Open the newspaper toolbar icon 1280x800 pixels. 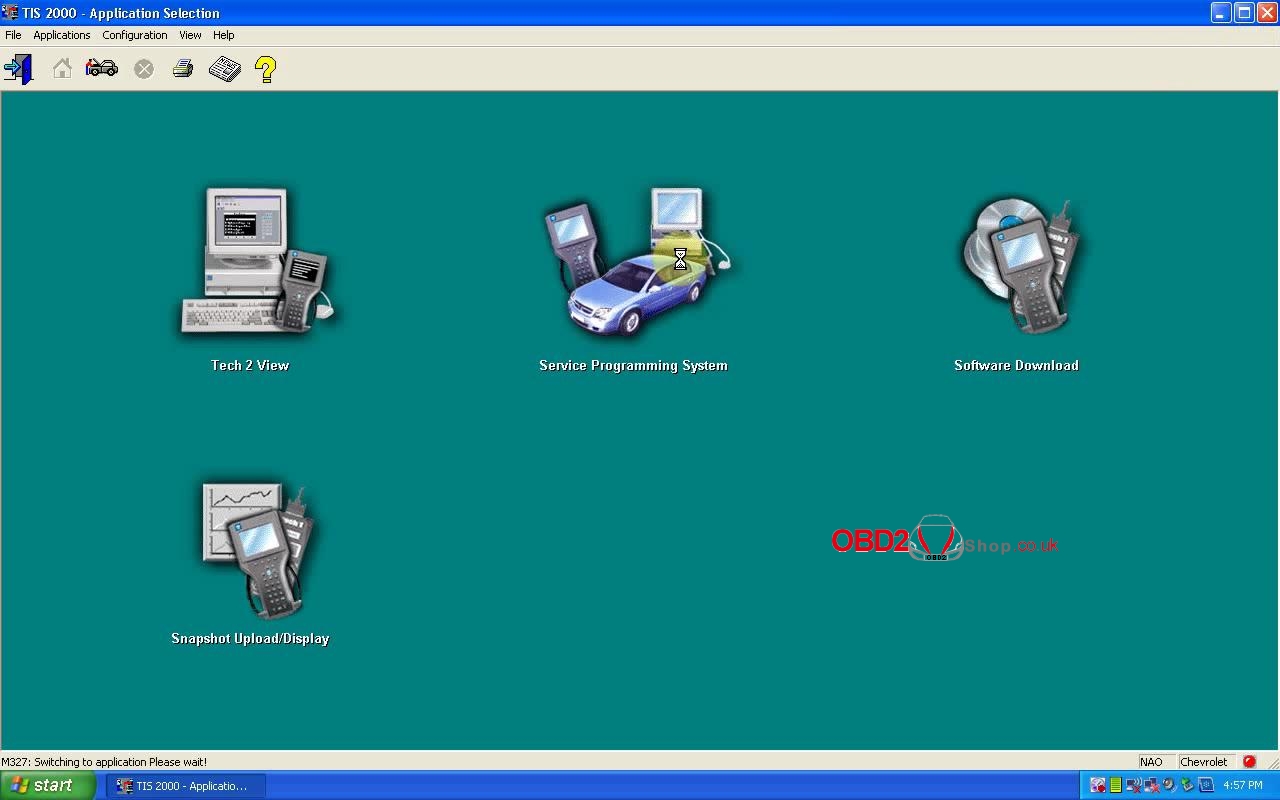(x=225, y=69)
